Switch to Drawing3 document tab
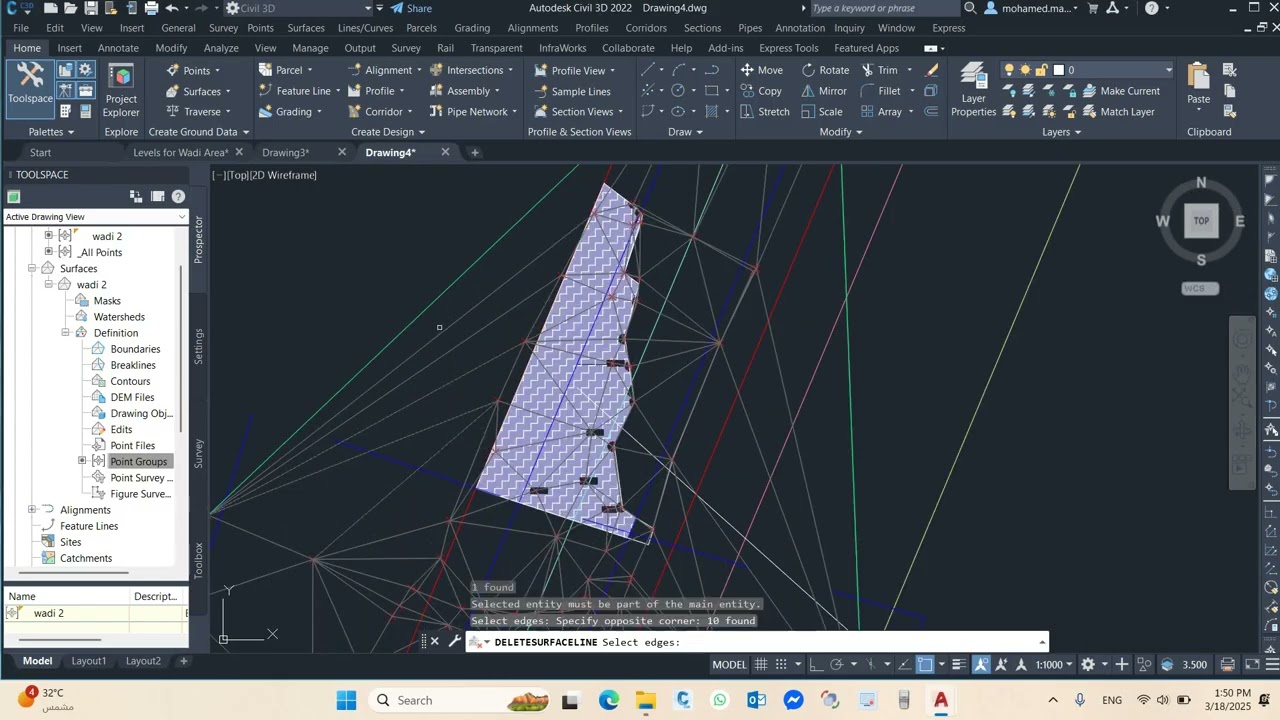This screenshot has width=1280, height=720. tap(285, 153)
